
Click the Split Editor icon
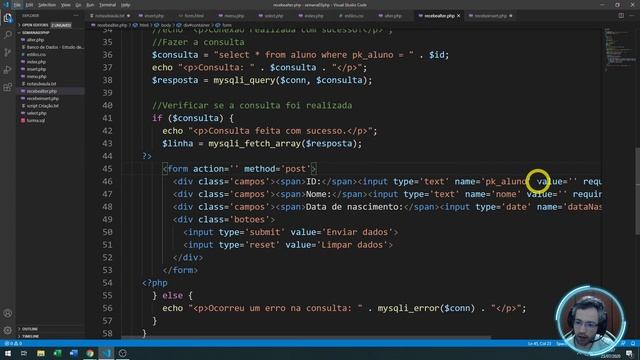(x=621, y=16)
